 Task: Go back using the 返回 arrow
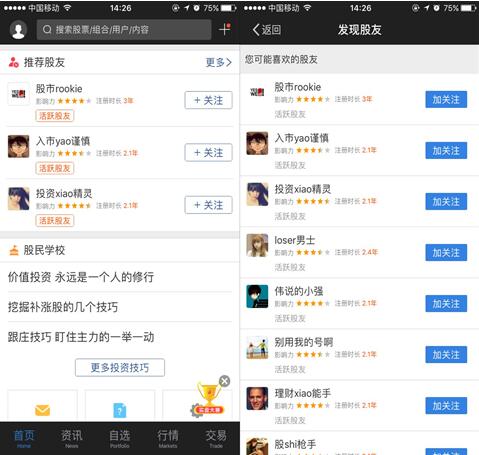click(x=266, y=30)
